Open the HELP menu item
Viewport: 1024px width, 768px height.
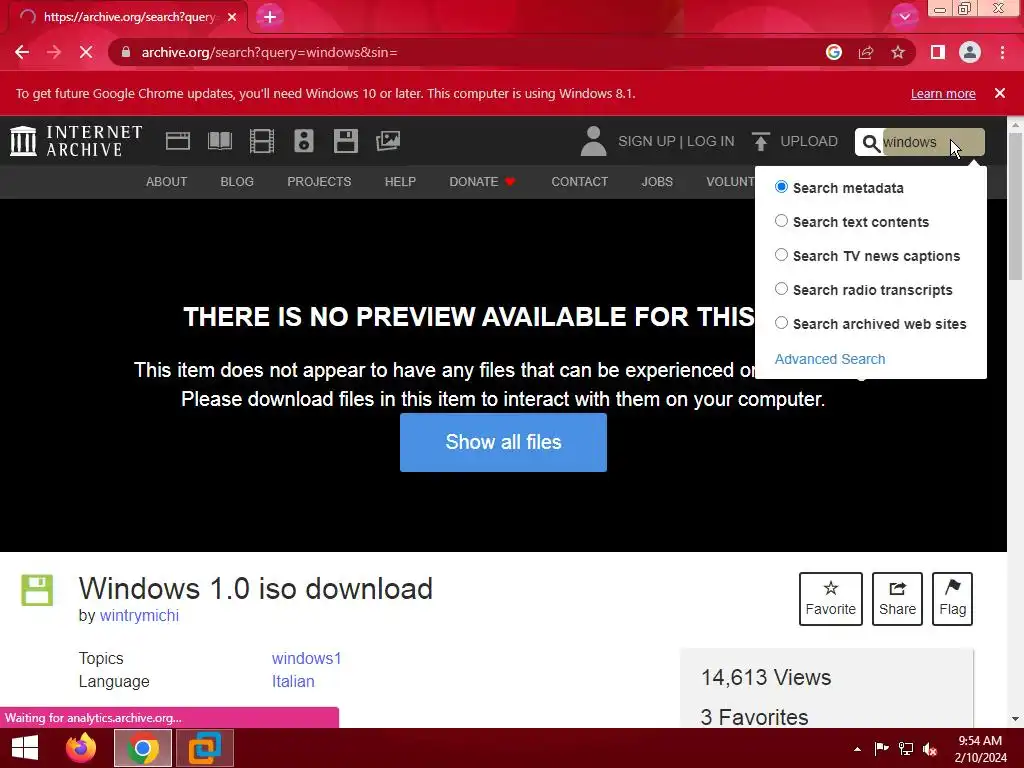tap(400, 182)
